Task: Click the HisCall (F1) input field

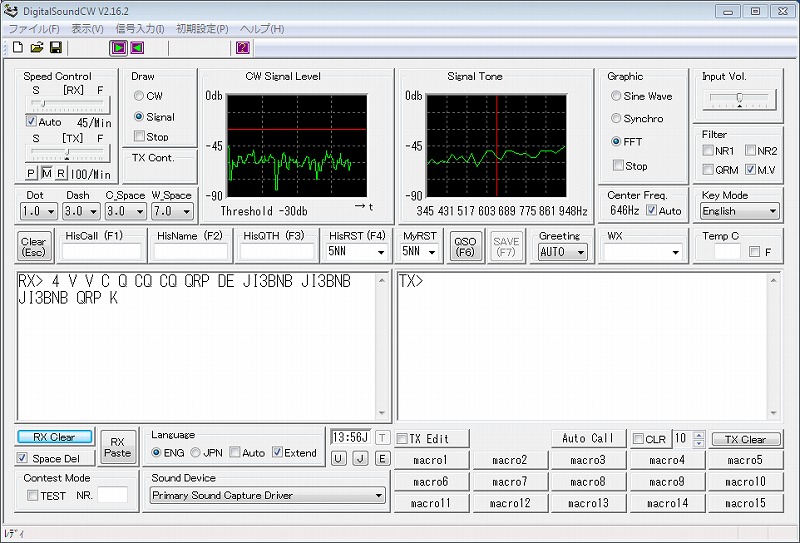Action: (99, 252)
